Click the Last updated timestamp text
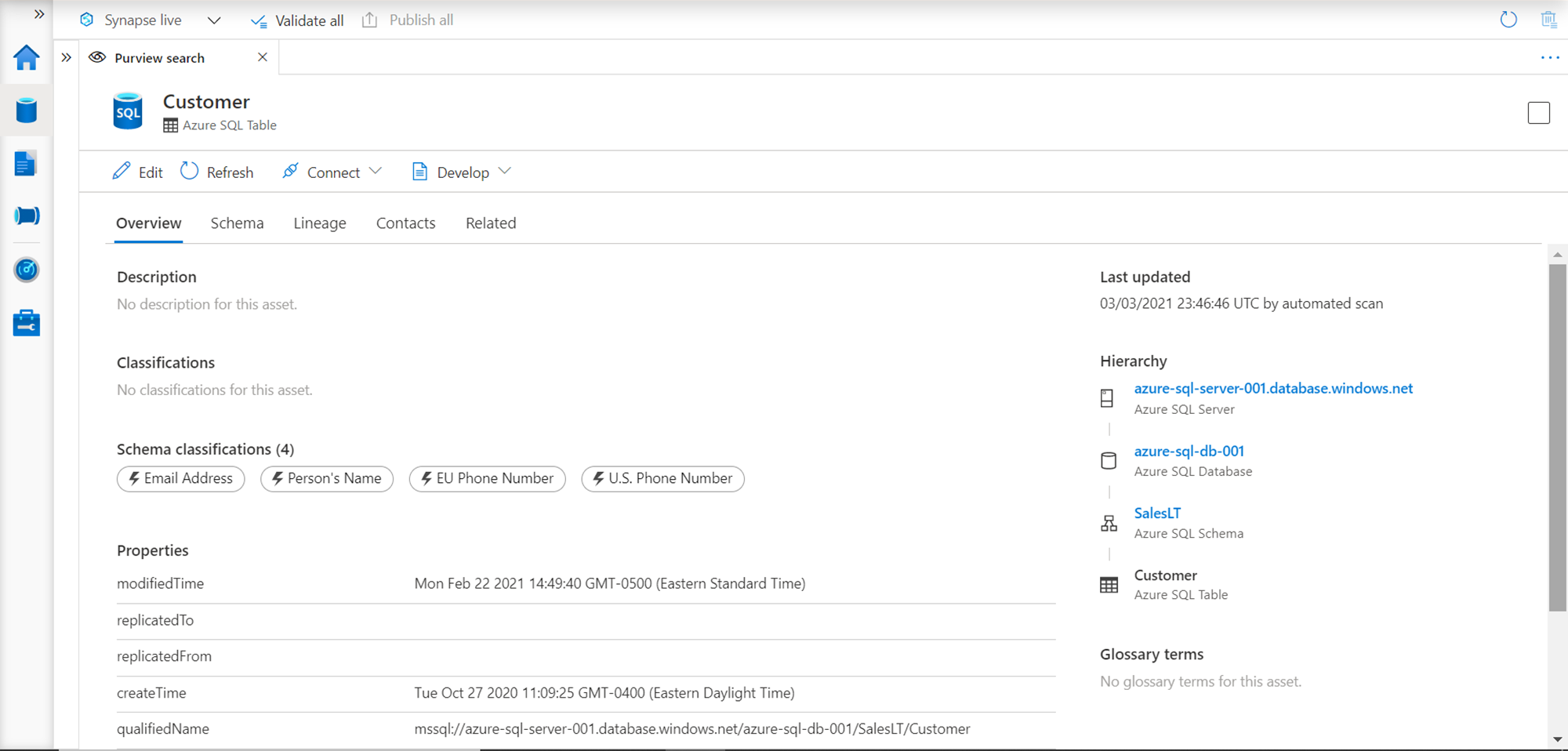The height and width of the screenshot is (751, 1568). click(1241, 303)
